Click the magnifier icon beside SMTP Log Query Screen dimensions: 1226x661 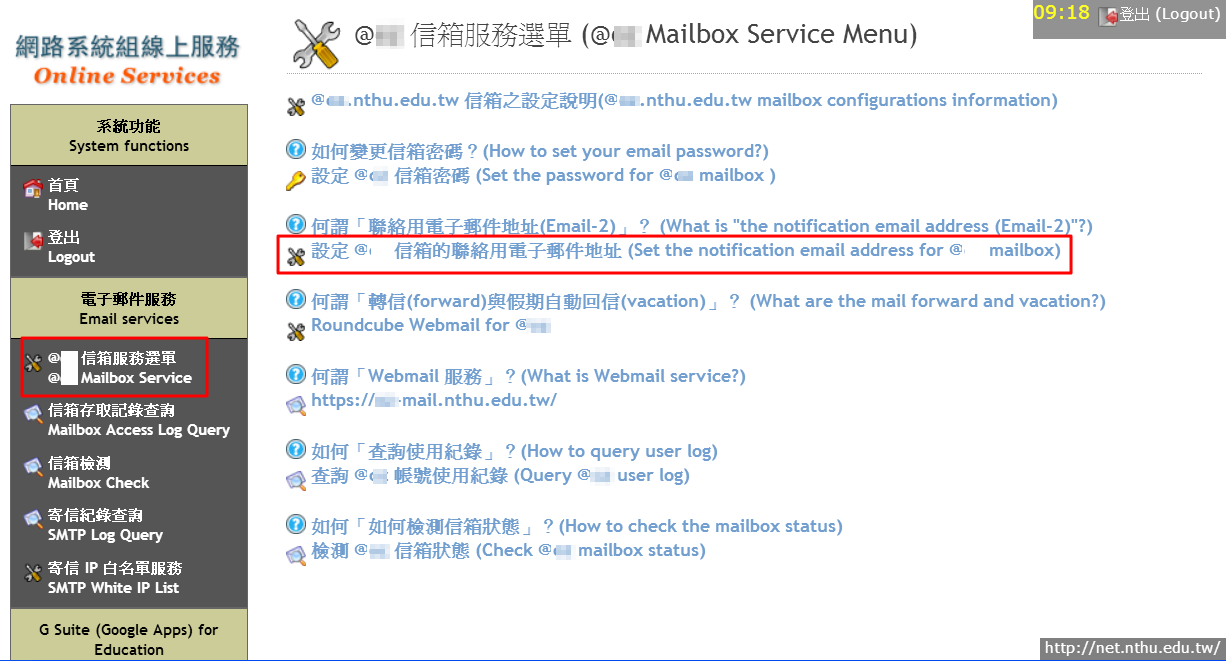33,519
